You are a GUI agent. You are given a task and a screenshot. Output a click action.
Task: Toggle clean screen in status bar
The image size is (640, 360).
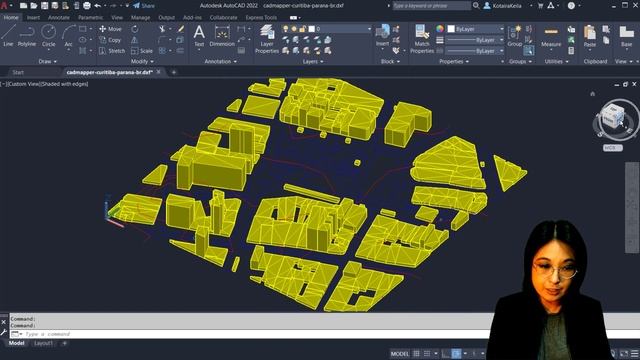click(624, 353)
